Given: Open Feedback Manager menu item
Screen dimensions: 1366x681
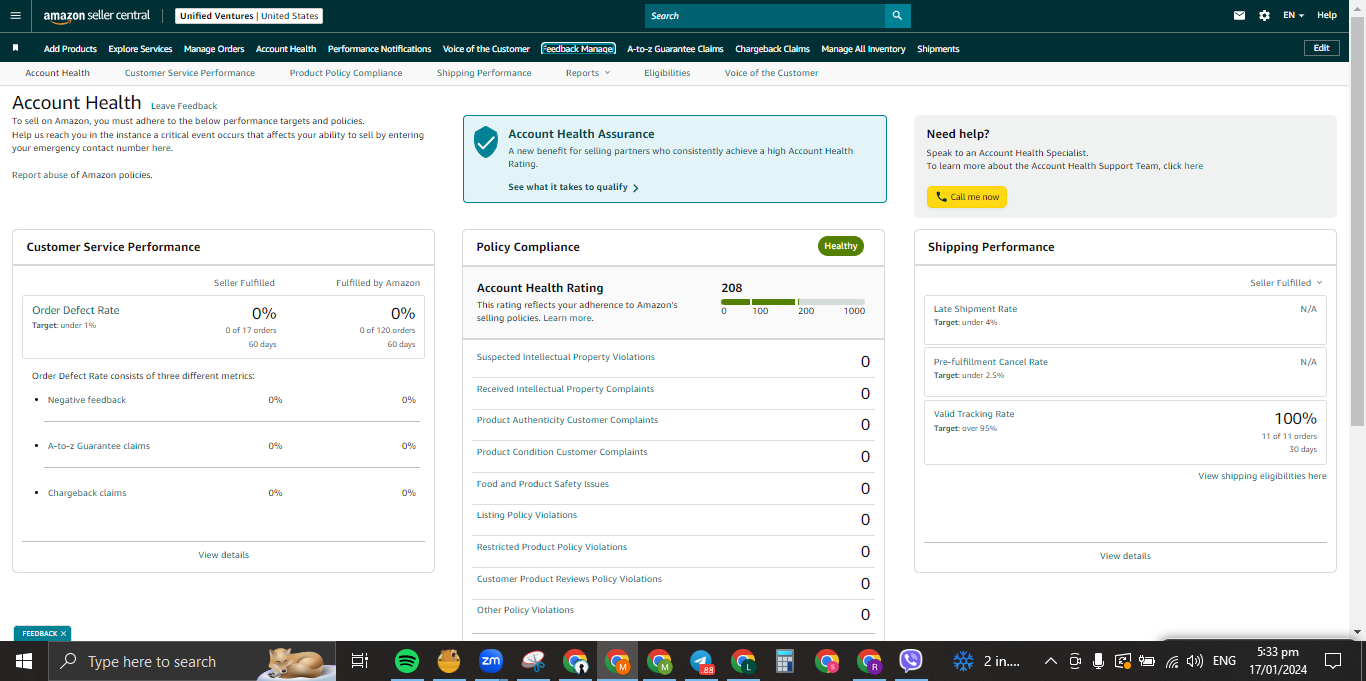Looking at the screenshot, I should click(578, 48).
